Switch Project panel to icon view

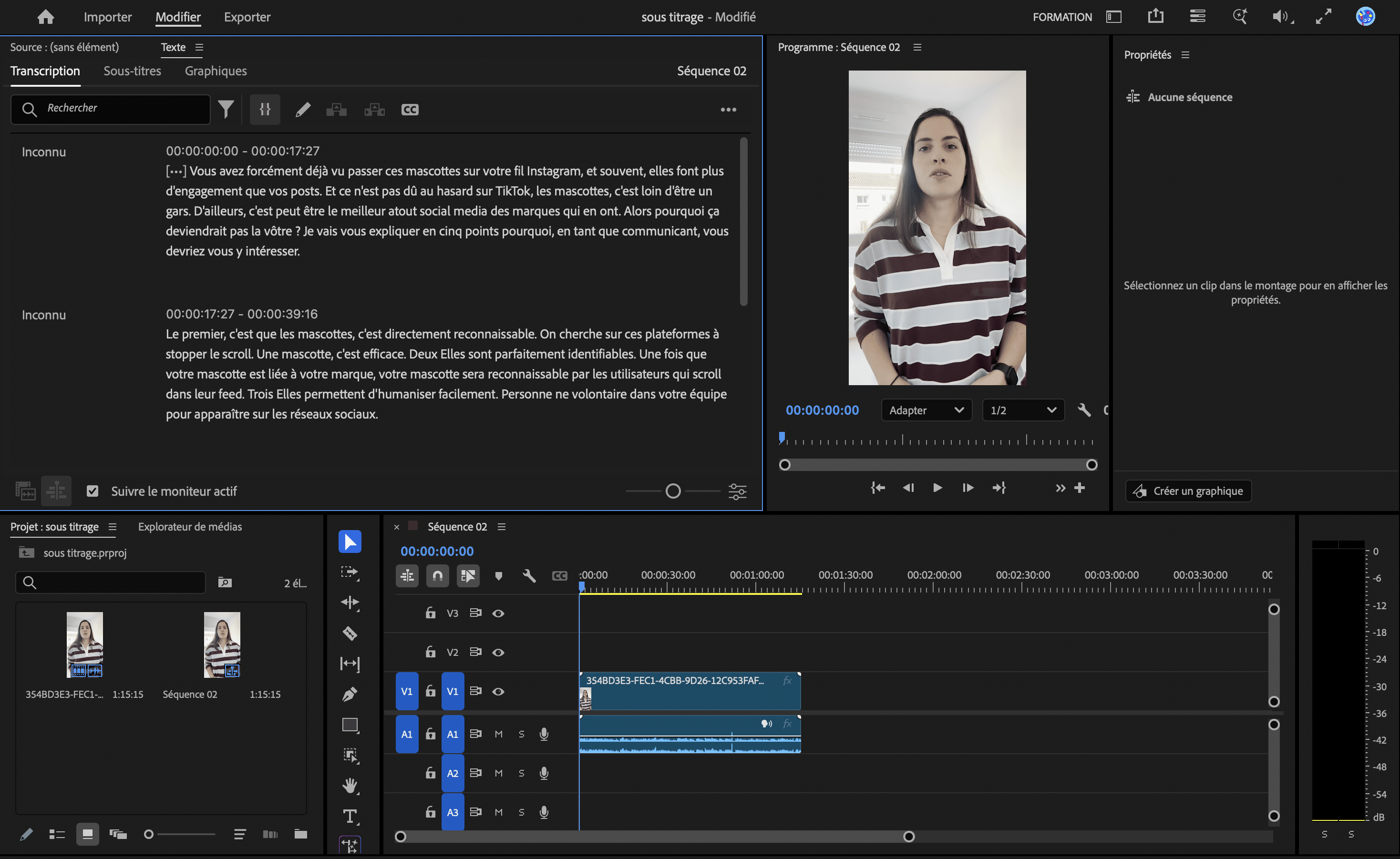(x=88, y=834)
